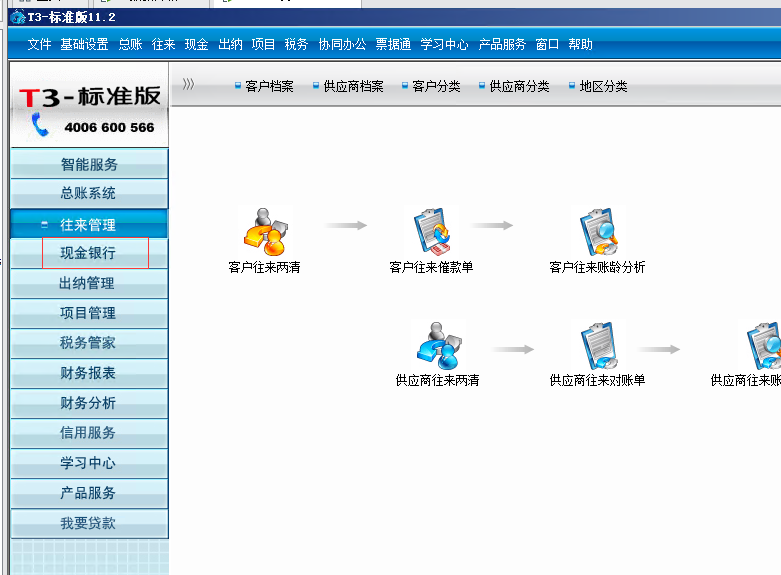
Task: Collapse the 往来管理 sidebar section
Action: click(44, 224)
